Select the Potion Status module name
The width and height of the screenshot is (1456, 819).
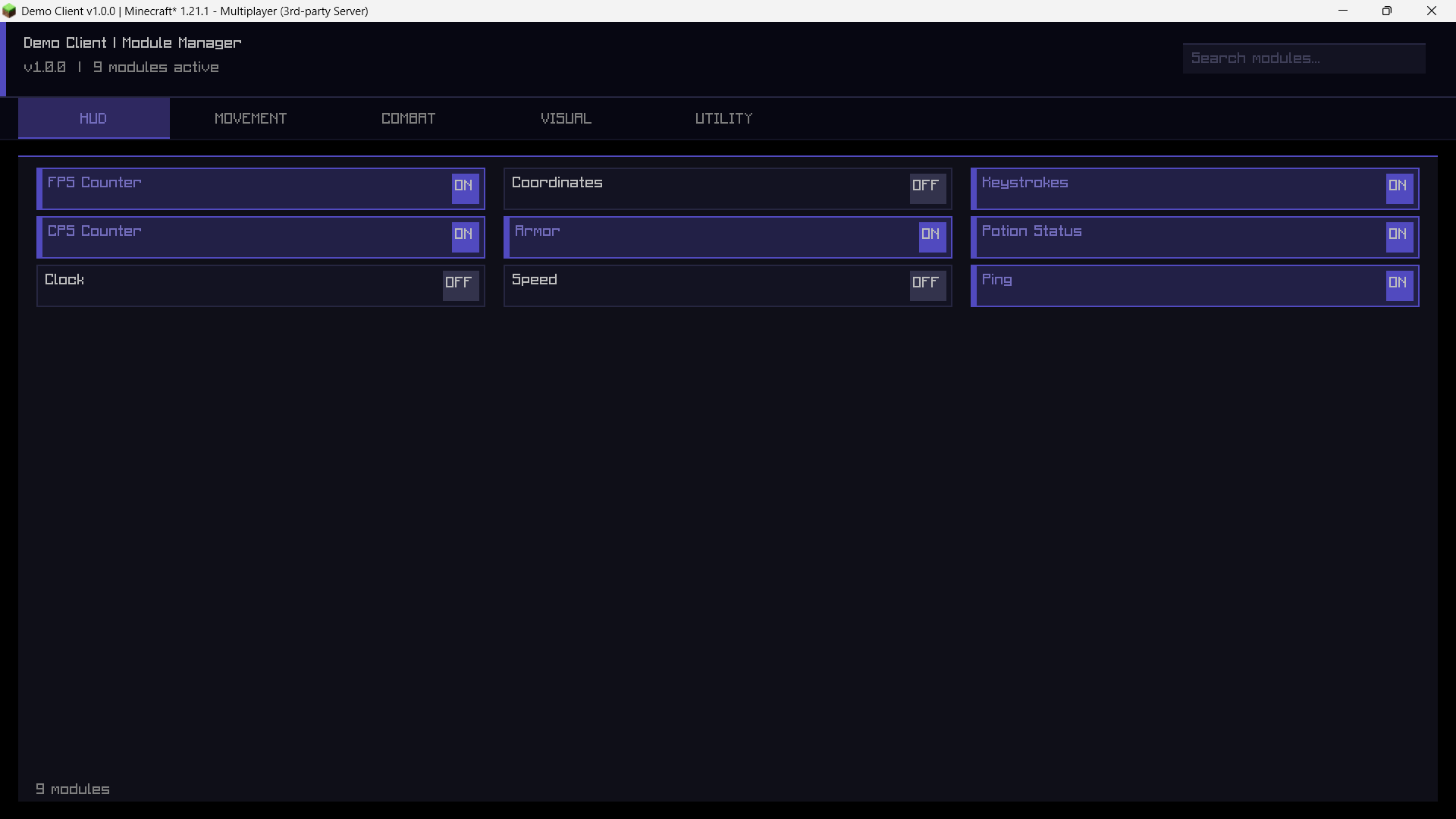pyautogui.click(x=1032, y=231)
